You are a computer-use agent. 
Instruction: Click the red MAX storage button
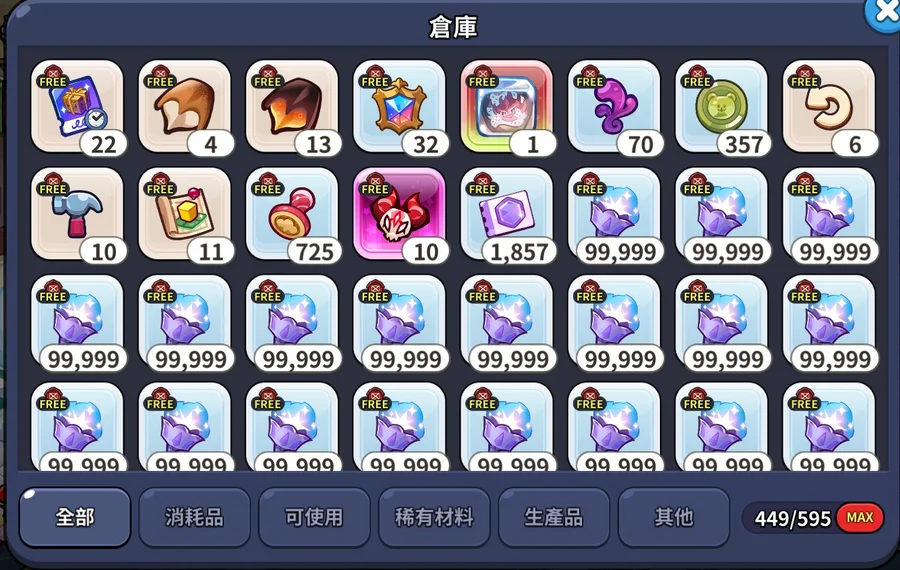coord(859,518)
